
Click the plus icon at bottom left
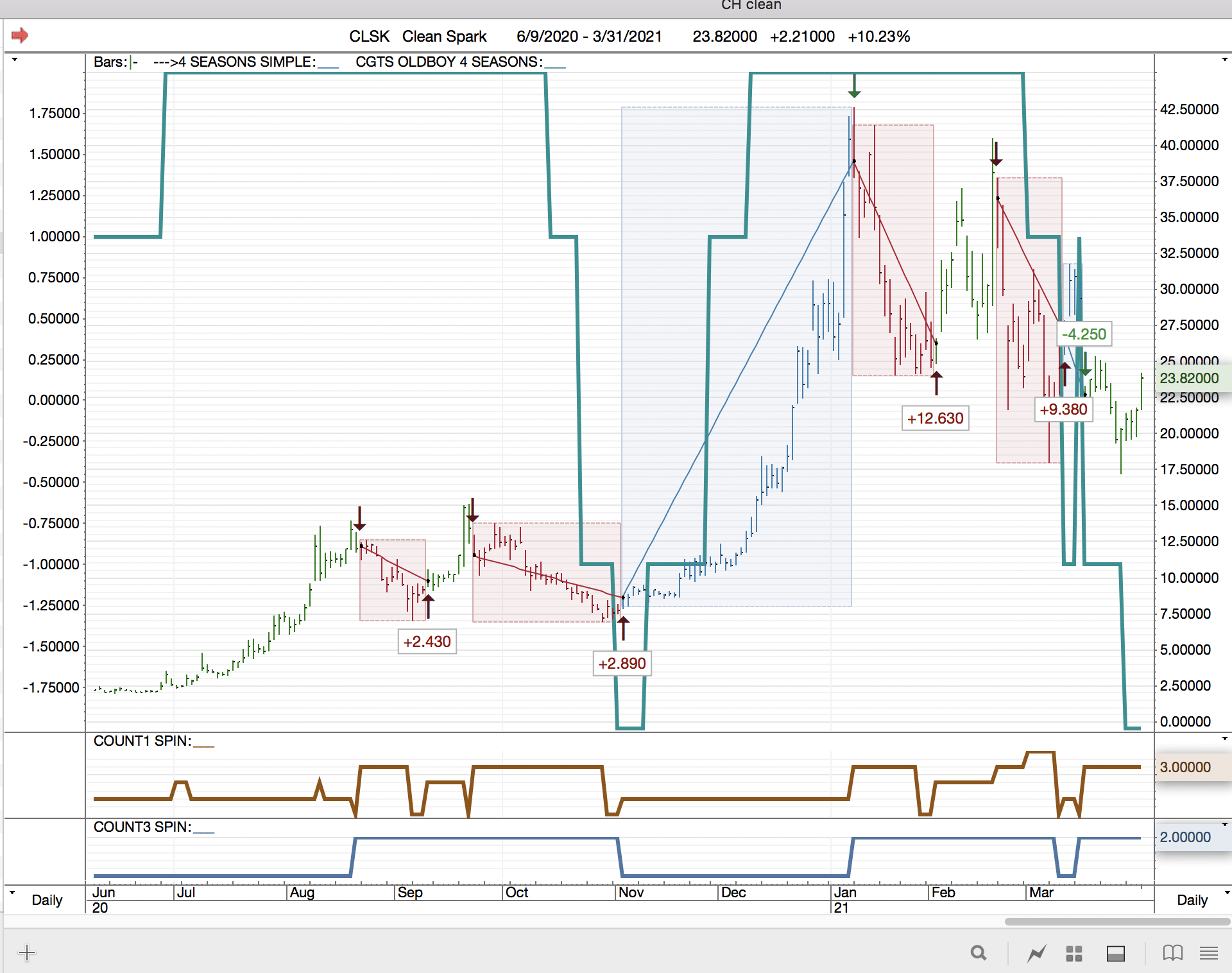point(27,953)
